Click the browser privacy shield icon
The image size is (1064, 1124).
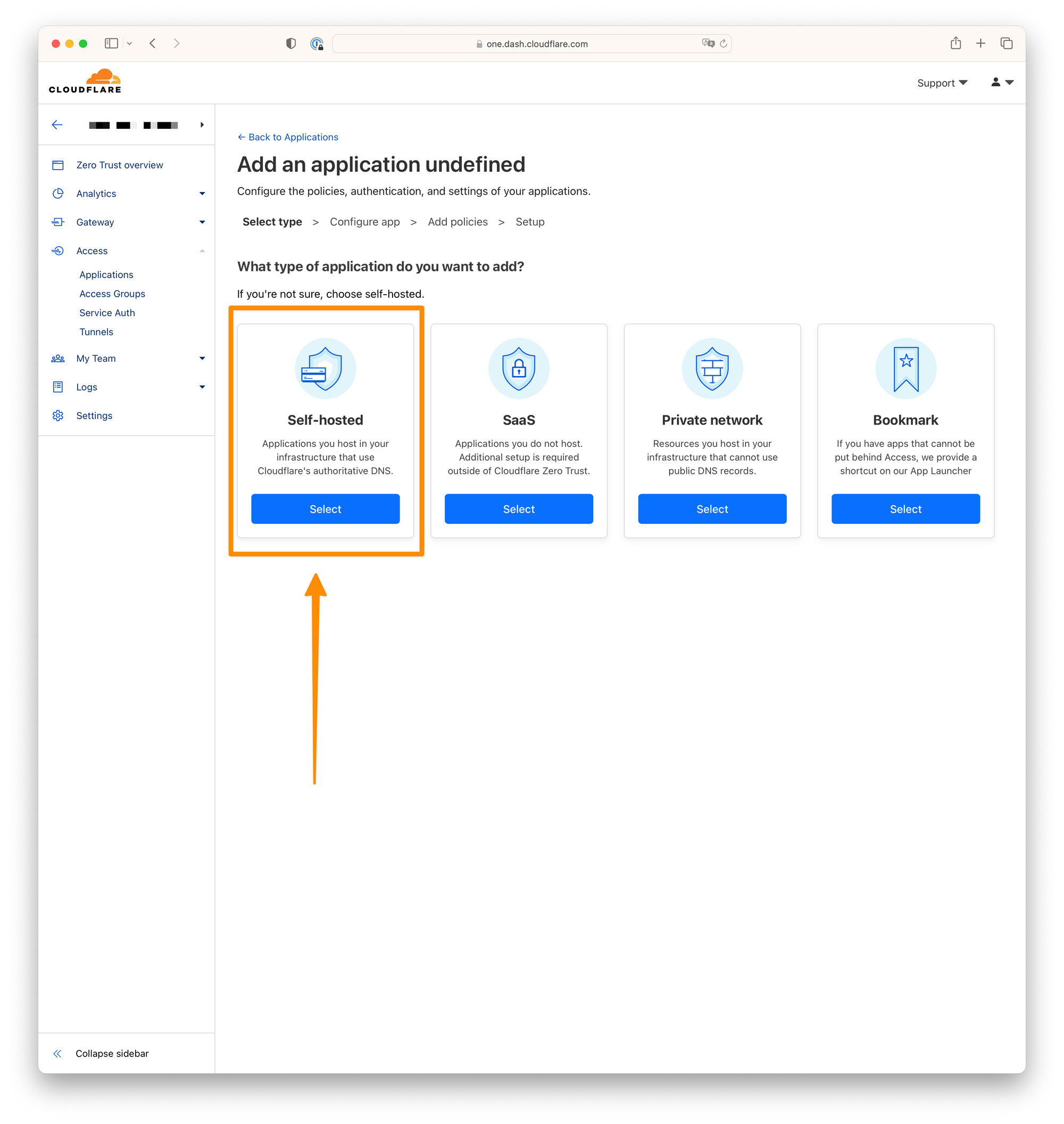[x=291, y=44]
